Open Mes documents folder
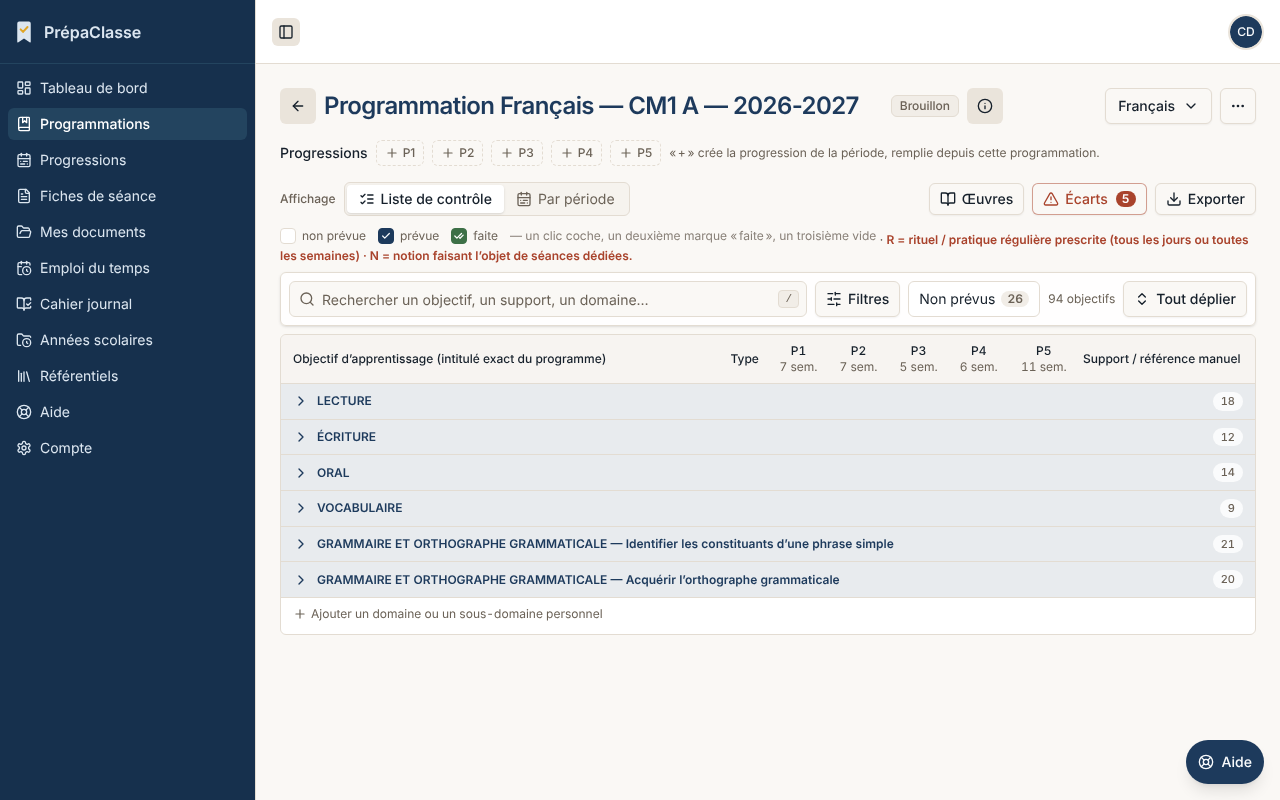Image resolution: width=1280 pixels, height=800 pixels. coord(127,232)
